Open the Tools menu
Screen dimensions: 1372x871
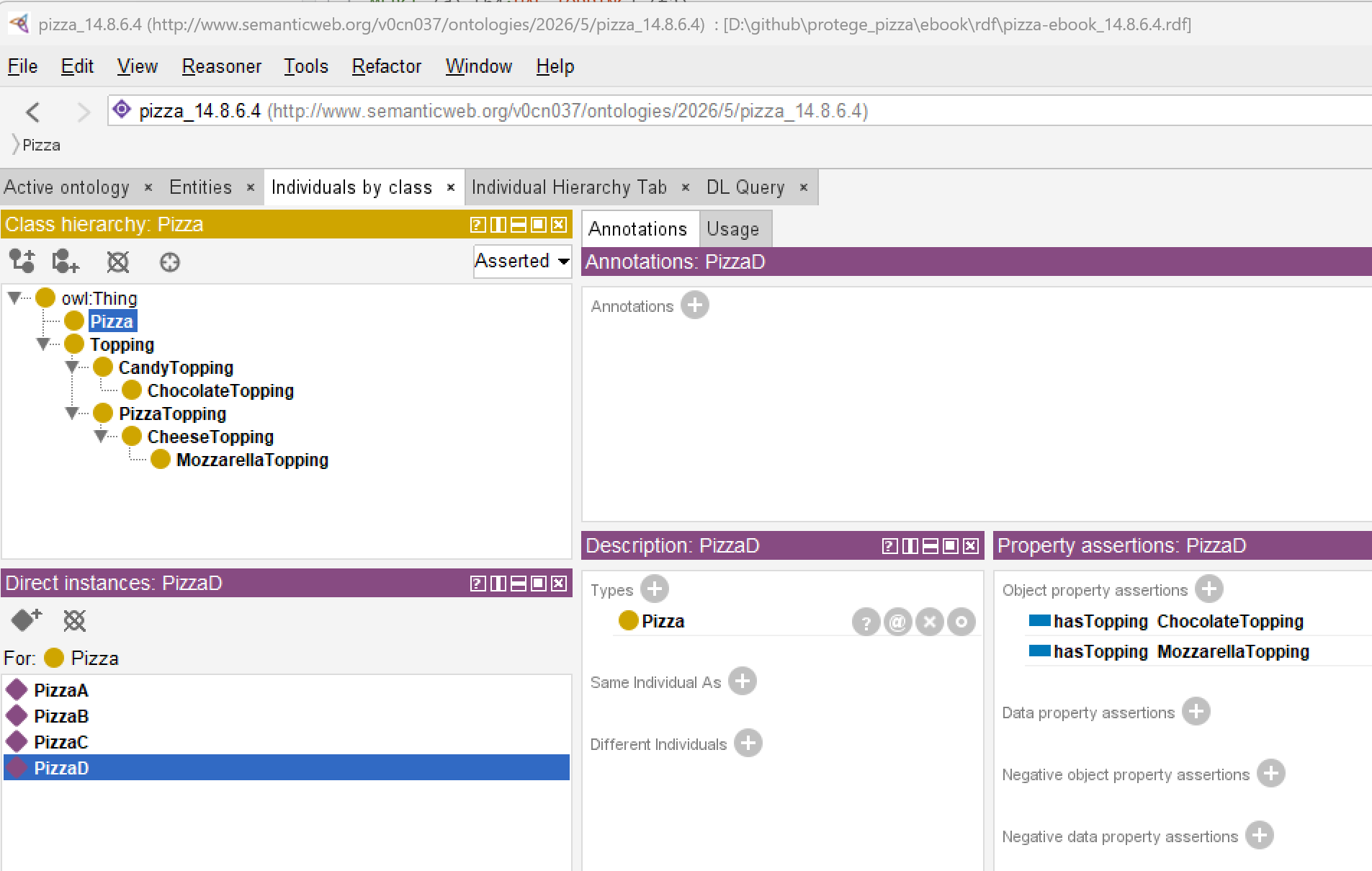coord(305,66)
